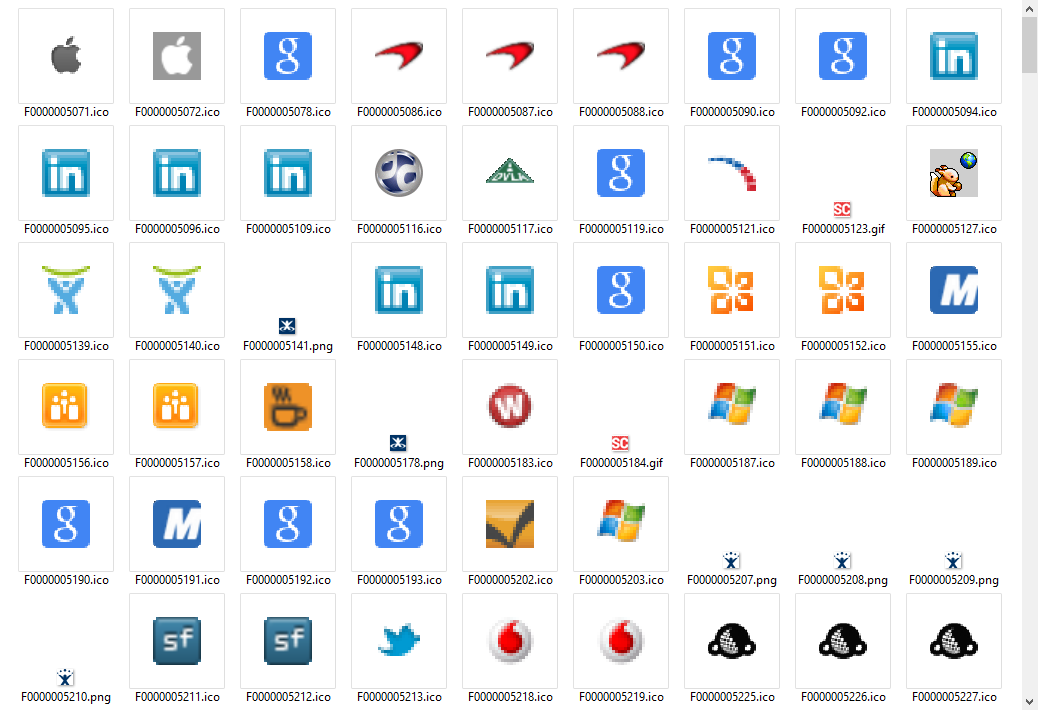Click the small blue star icon F0000005141.png
Viewport: 1038px width, 710px height.
click(287, 326)
